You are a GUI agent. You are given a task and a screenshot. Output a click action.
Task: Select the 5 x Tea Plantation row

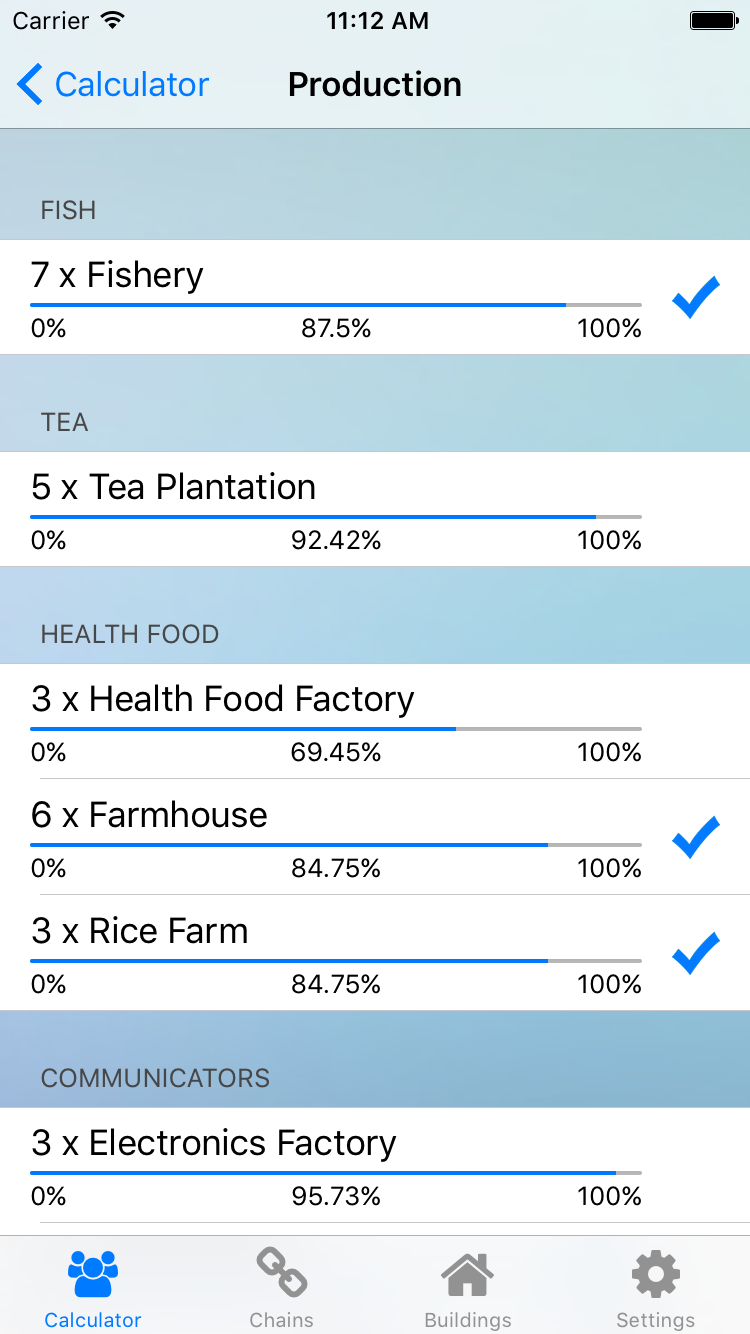click(375, 509)
